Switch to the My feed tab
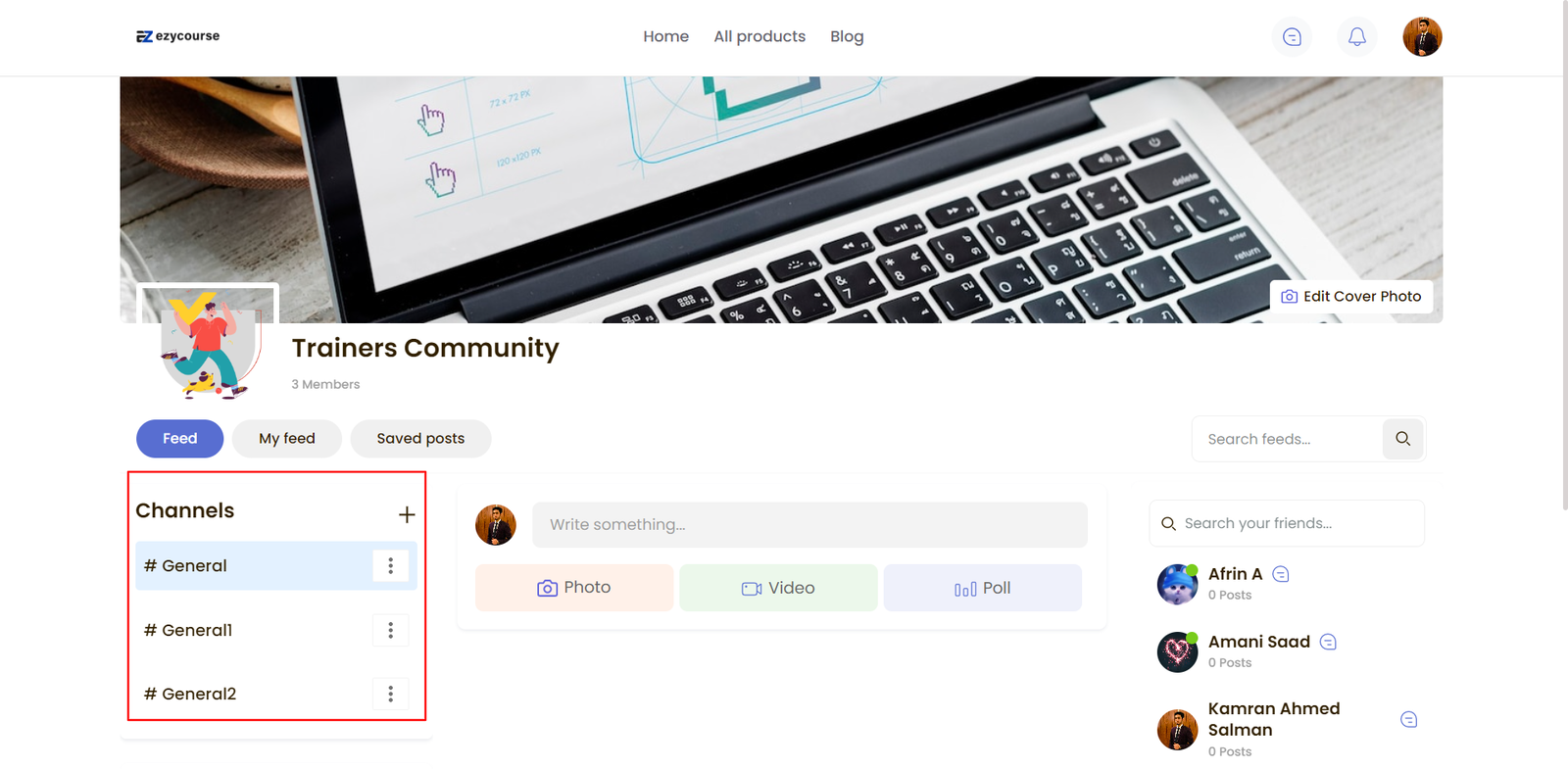 pyautogui.click(x=286, y=439)
